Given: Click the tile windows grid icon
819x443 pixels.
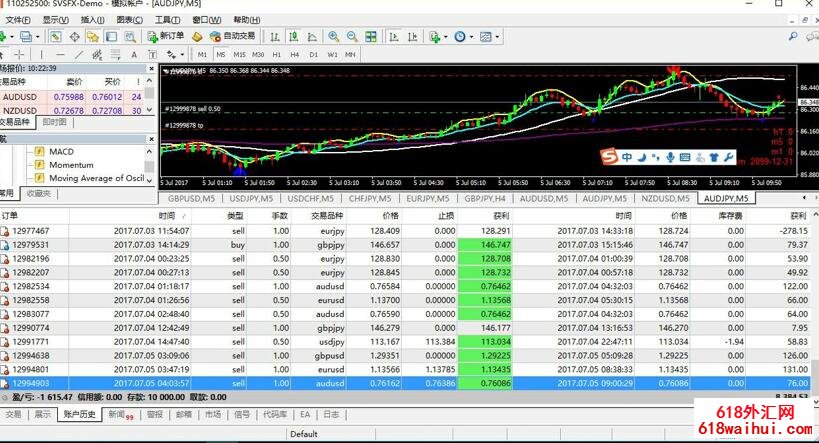Looking at the screenshot, I should pyautogui.click(x=371, y=37).
